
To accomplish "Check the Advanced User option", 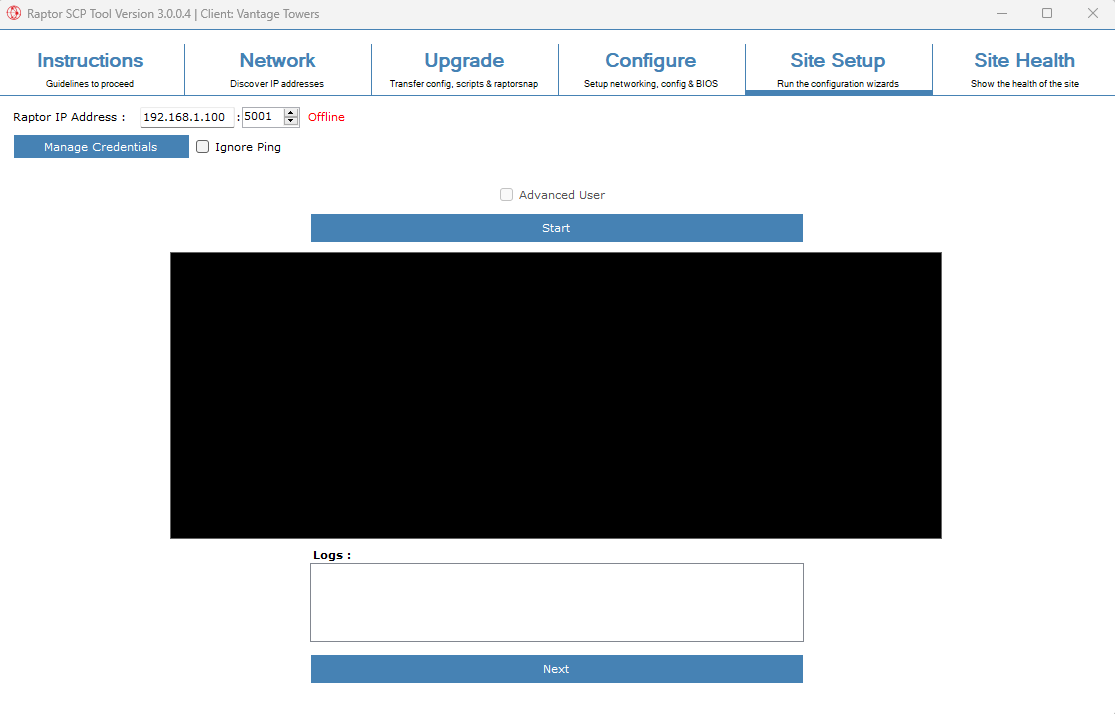I will (x=506, y=194).
